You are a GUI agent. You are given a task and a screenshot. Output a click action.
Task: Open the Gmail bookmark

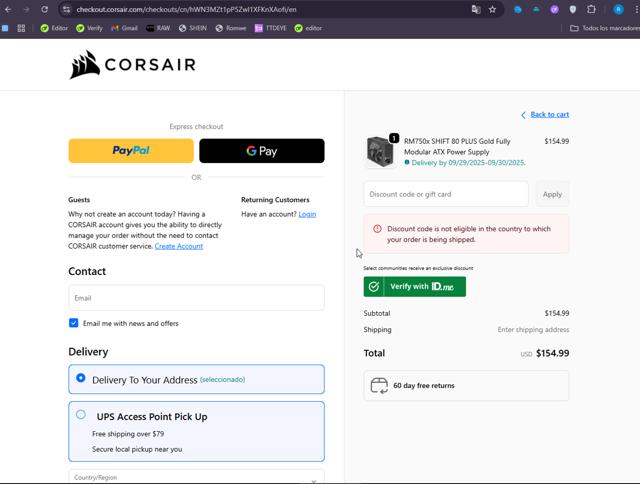coord(124,28)
